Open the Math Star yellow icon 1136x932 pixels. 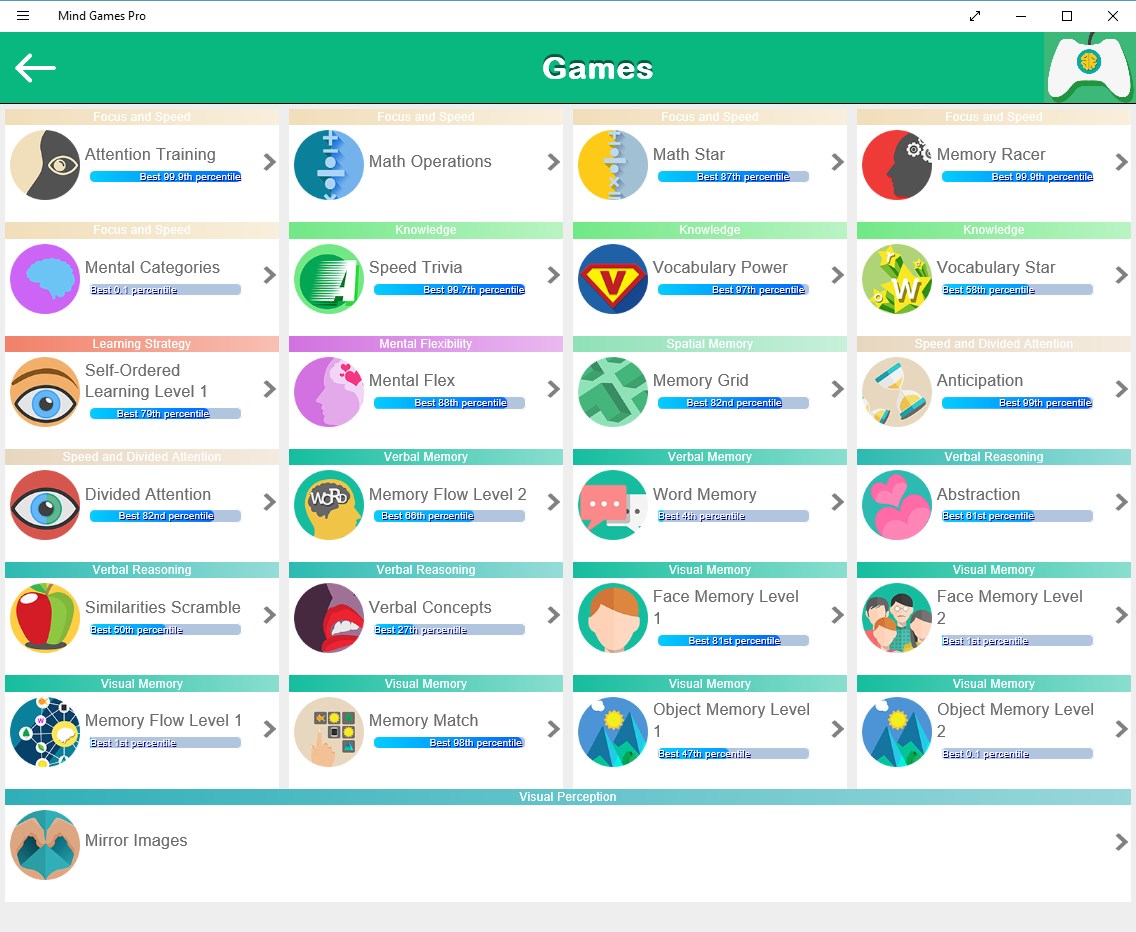coord(613,165)
